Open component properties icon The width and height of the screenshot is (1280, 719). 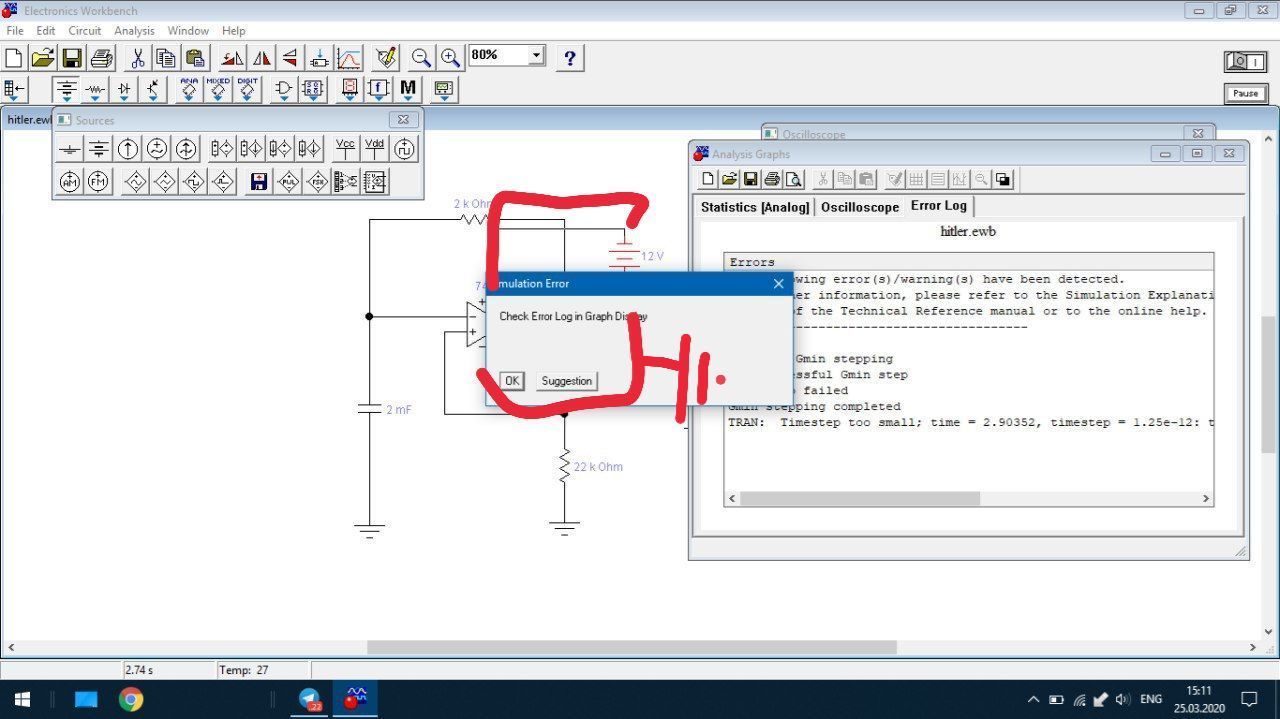[386, 58]
